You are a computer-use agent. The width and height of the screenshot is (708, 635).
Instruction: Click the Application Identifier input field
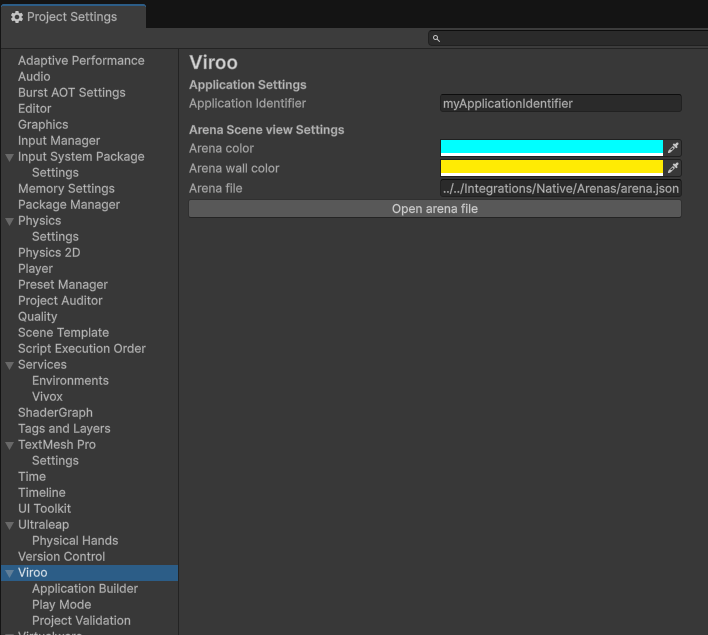click(x=560, y=103)
